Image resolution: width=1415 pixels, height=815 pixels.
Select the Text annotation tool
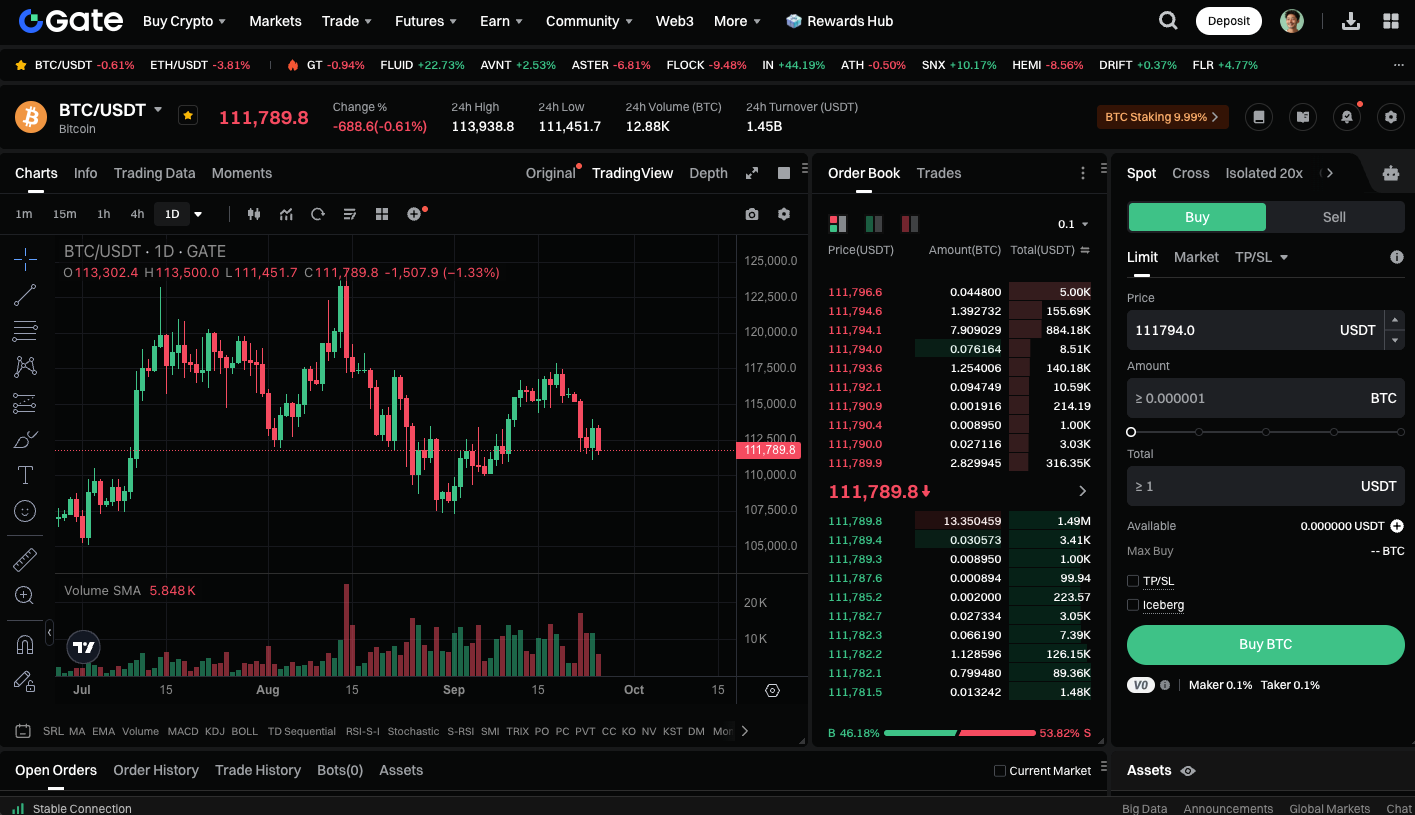25,475
